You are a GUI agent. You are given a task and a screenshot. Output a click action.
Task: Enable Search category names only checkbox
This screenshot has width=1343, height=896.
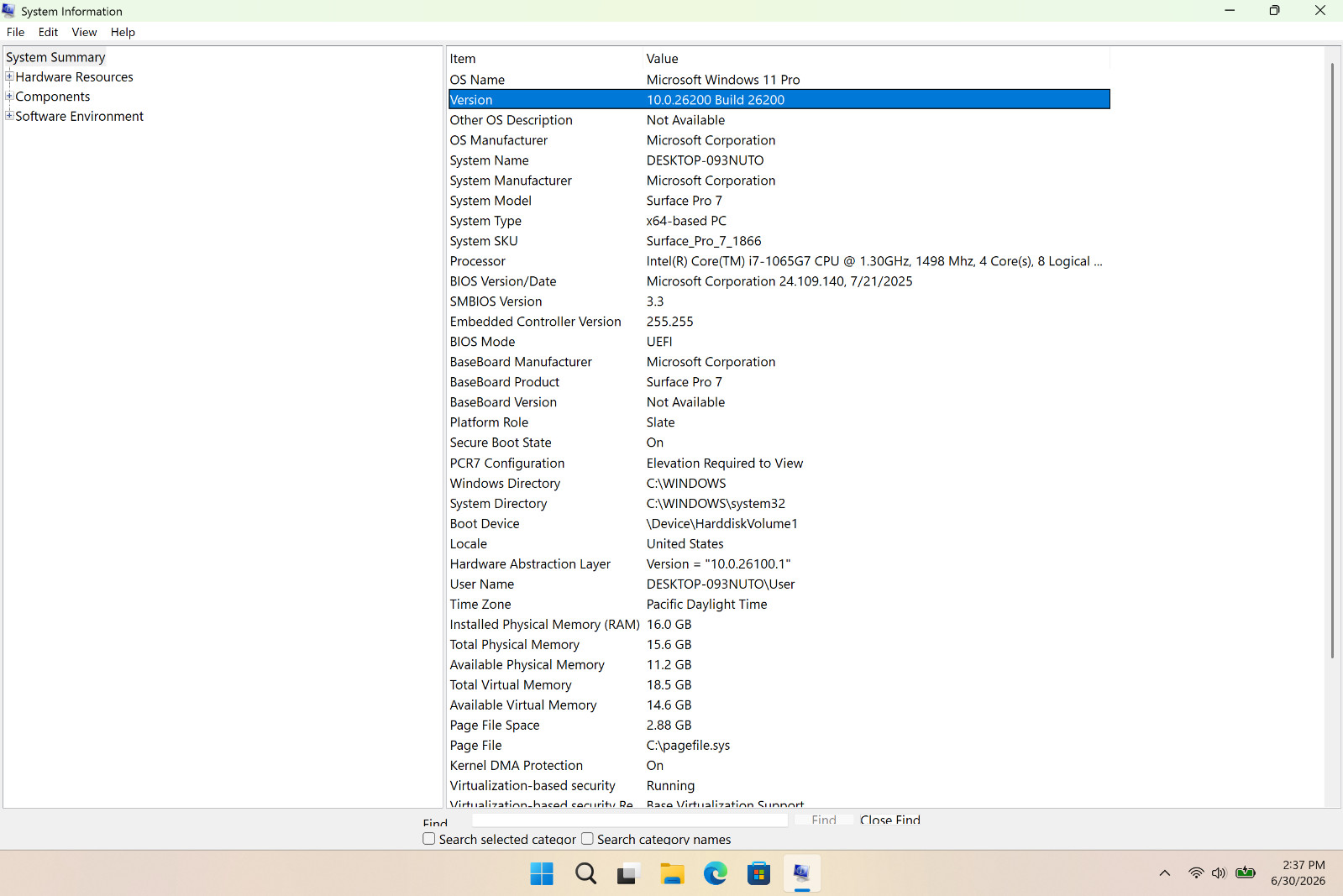coord(588,839)
